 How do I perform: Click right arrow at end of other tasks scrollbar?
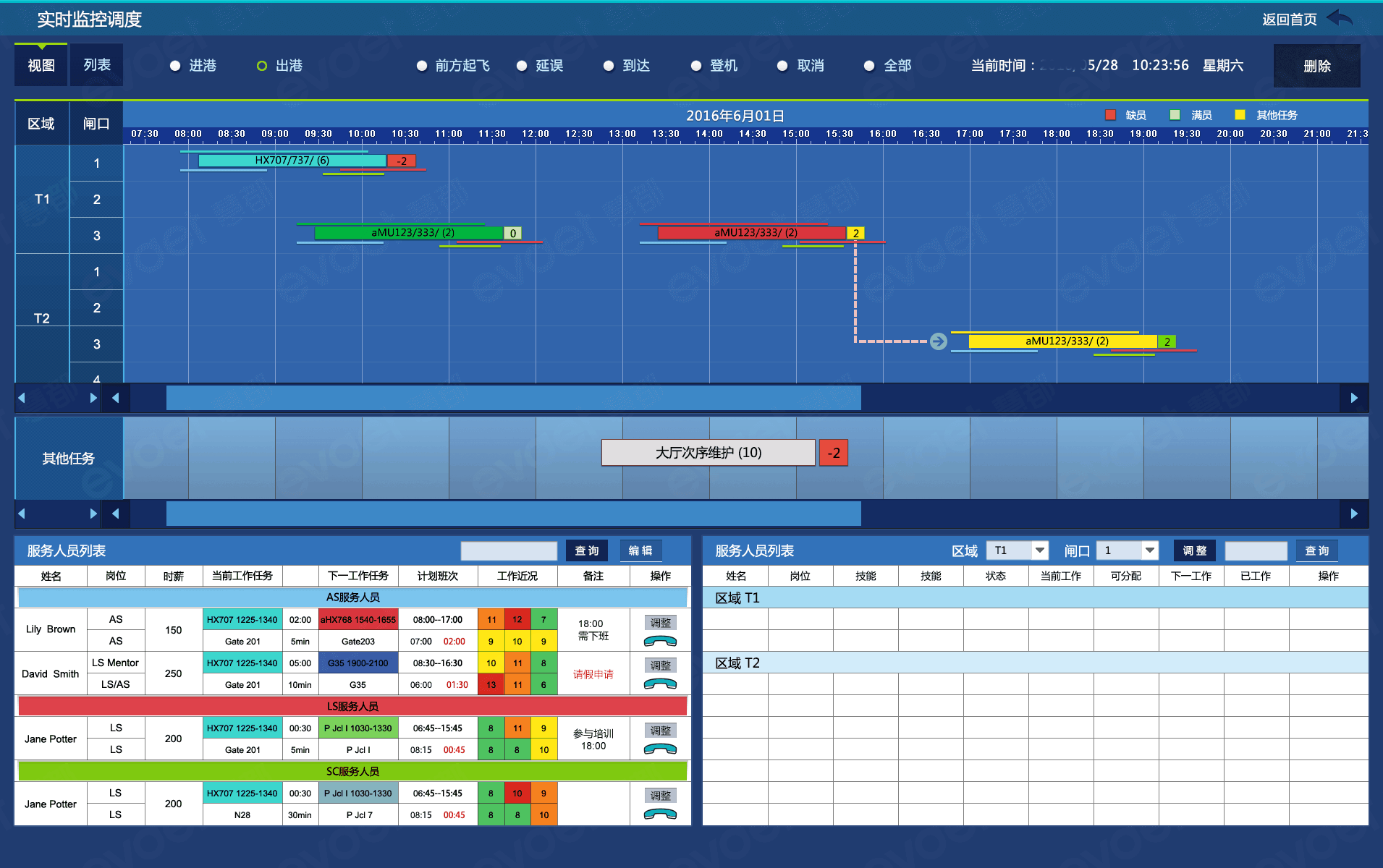point(1353,514)
